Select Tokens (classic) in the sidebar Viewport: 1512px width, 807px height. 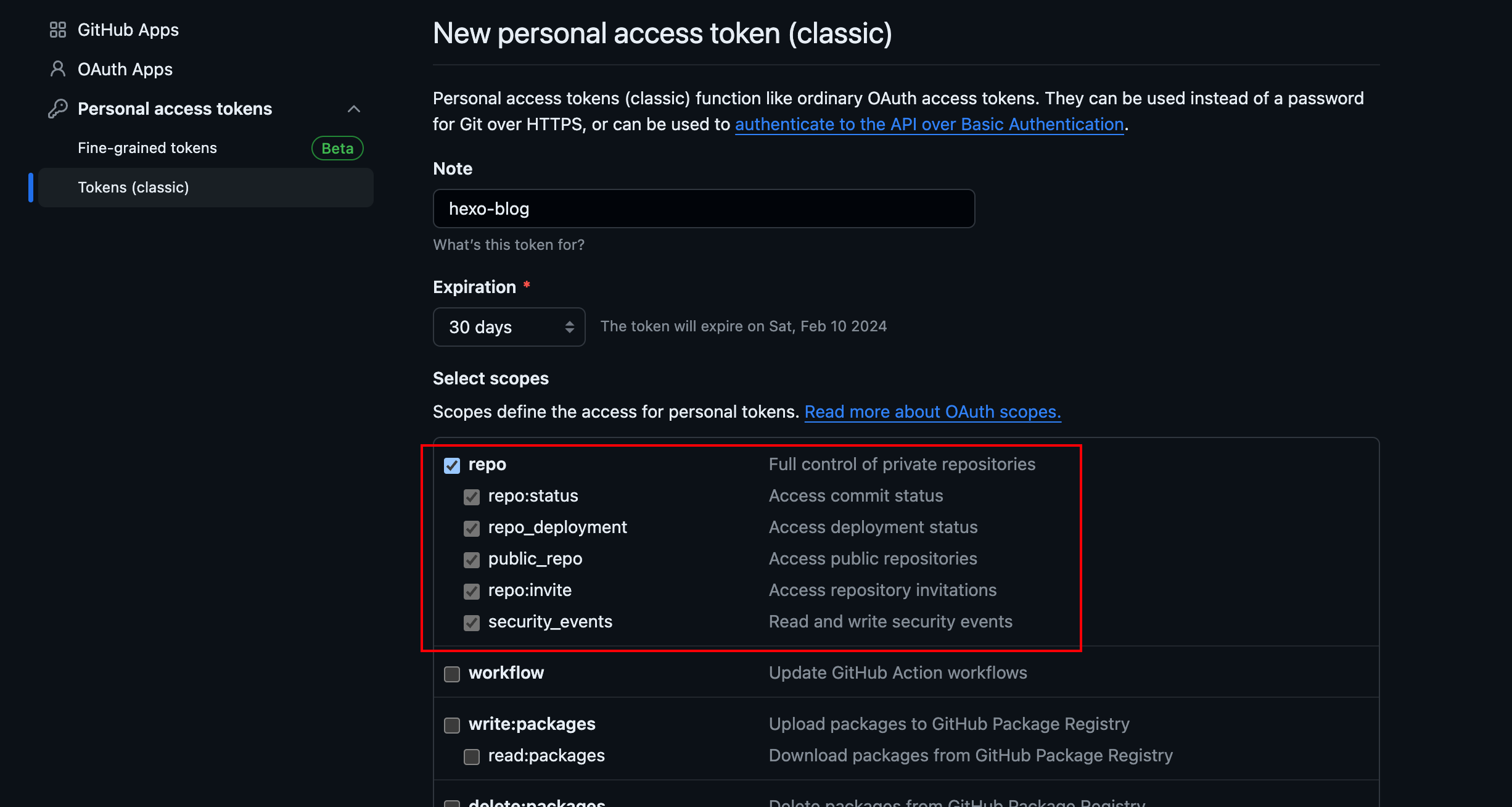coord(133,187)
